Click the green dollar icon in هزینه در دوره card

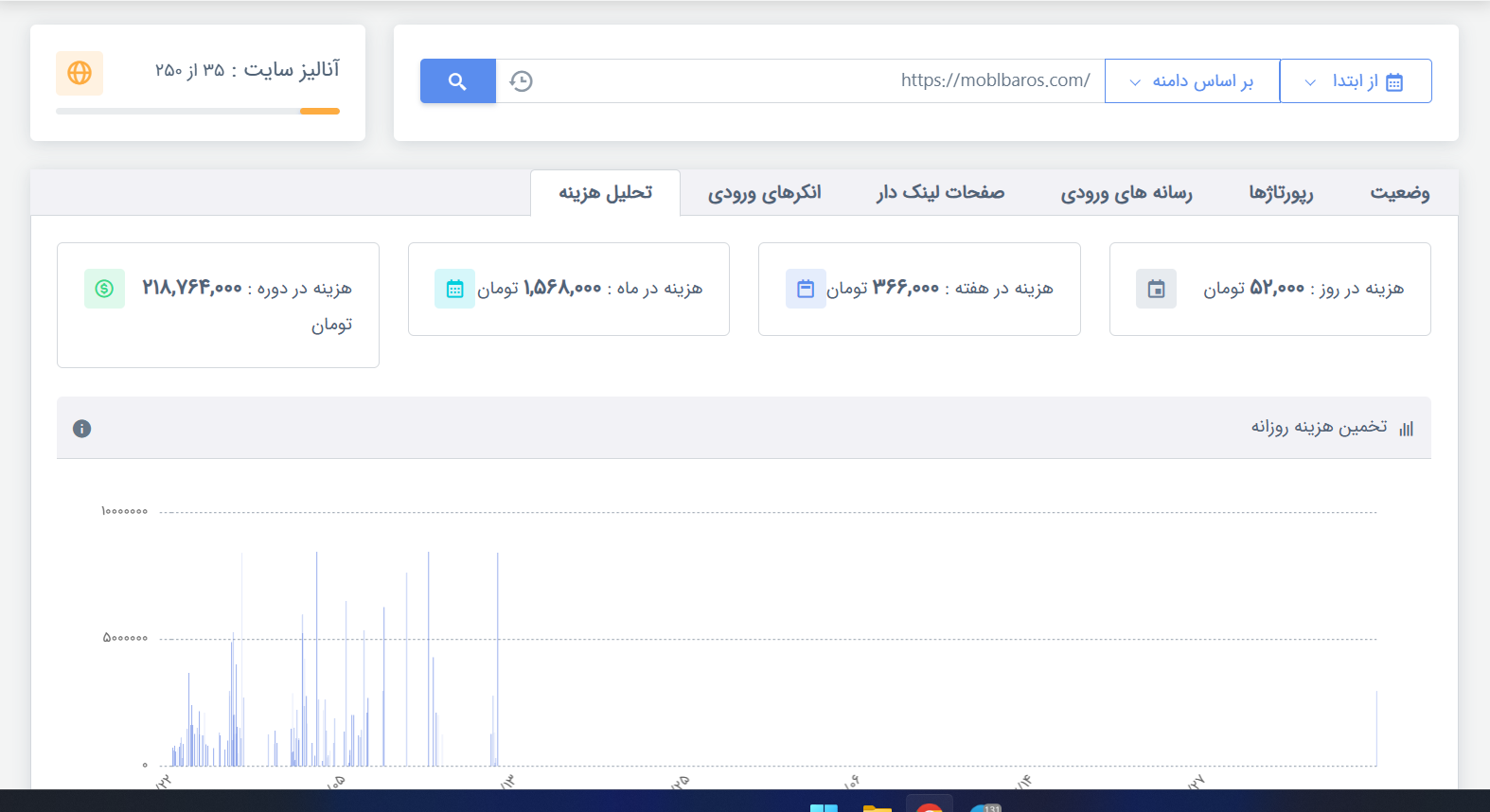[104, 289]
